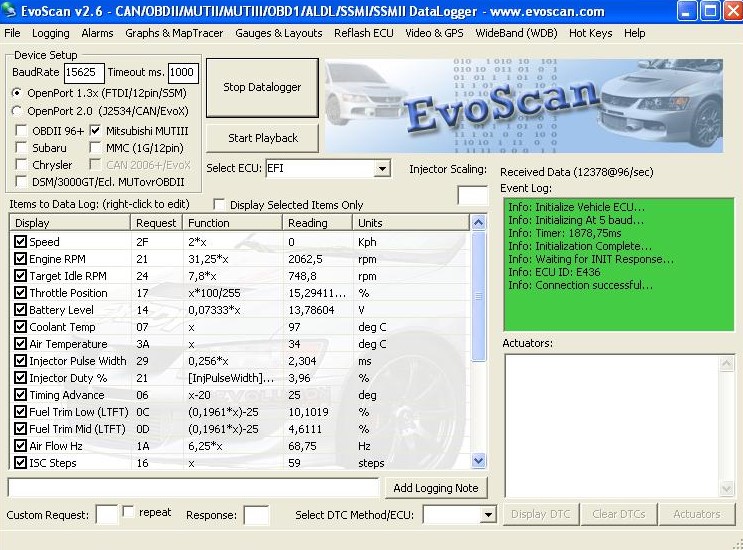Image resolution: width=743 pixels, height=550 pixels.
Task: Open Graphs & MapTracer menu
Action: coord(174,33)
